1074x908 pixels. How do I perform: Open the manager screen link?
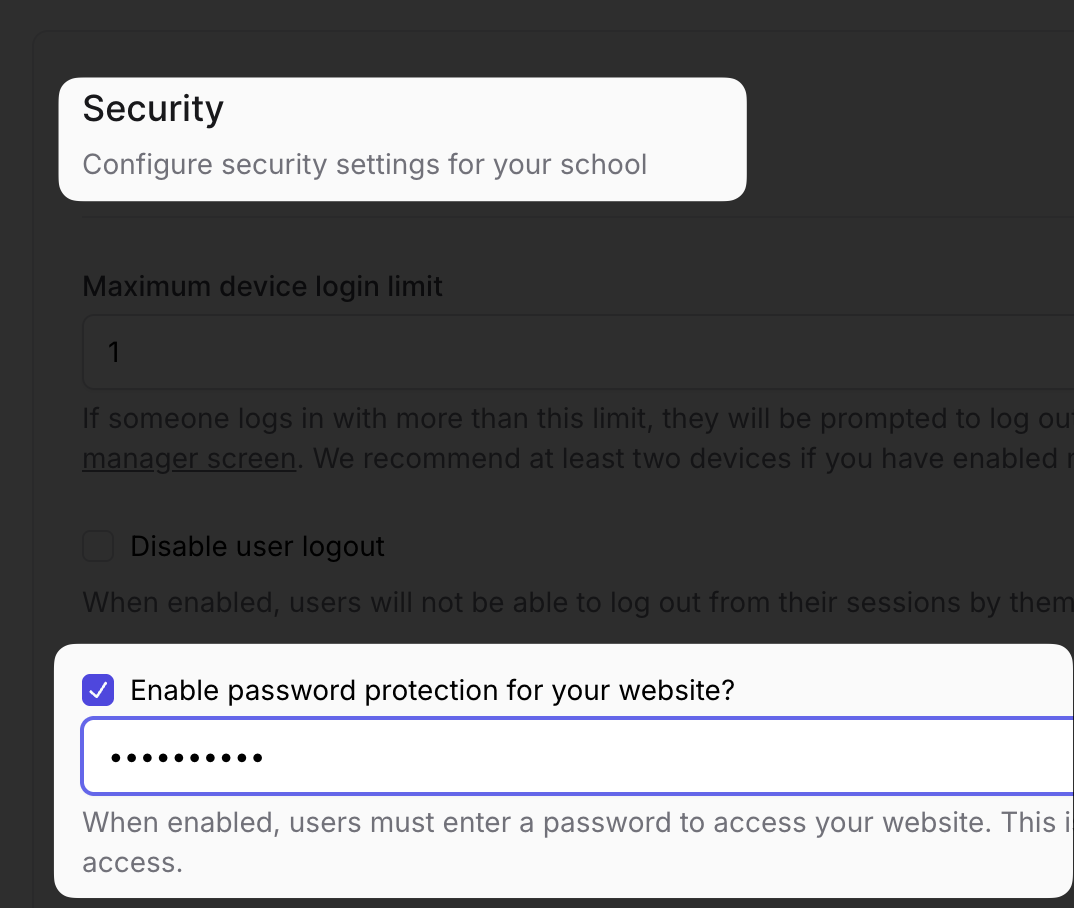tap(189, 459)
